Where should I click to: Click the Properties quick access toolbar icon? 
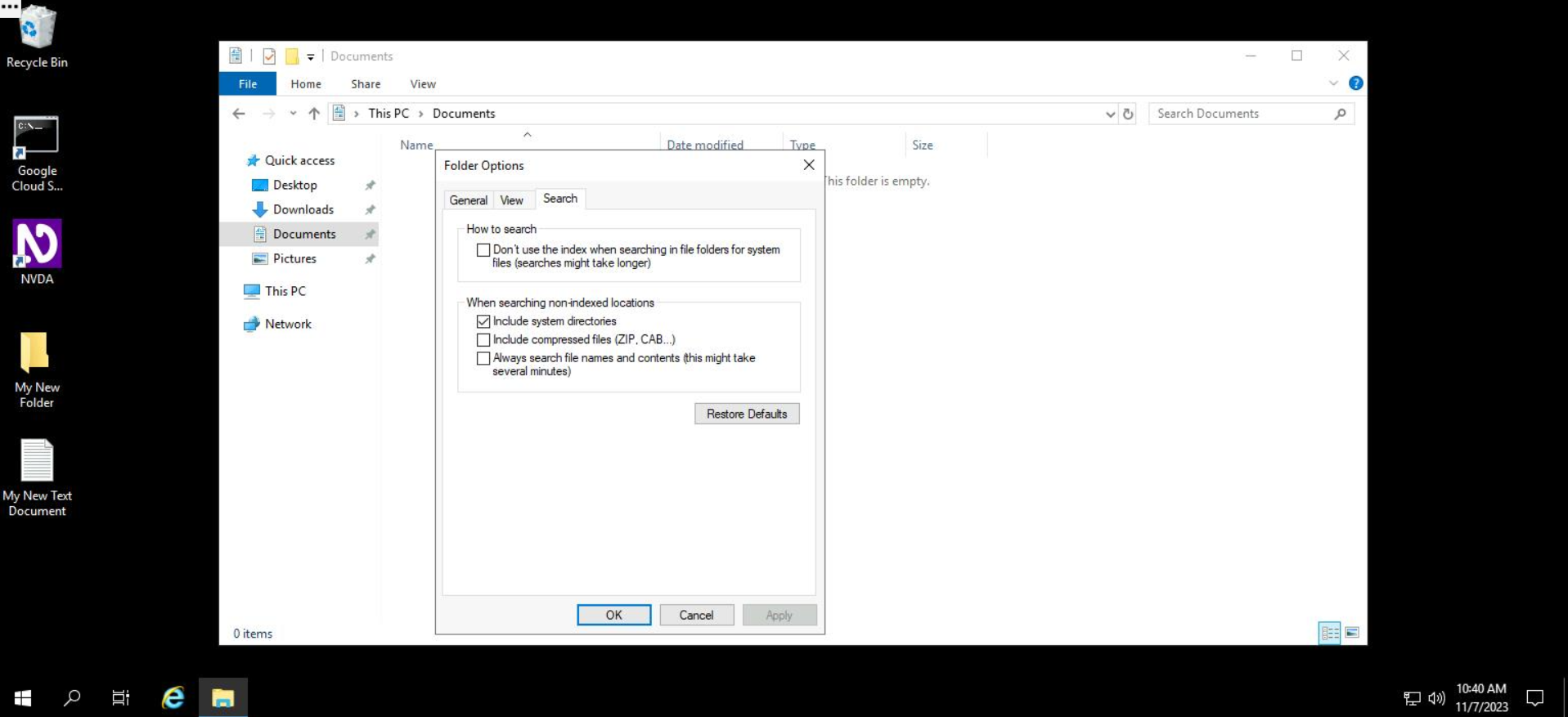pyautogui.click(x=269, y=56)
